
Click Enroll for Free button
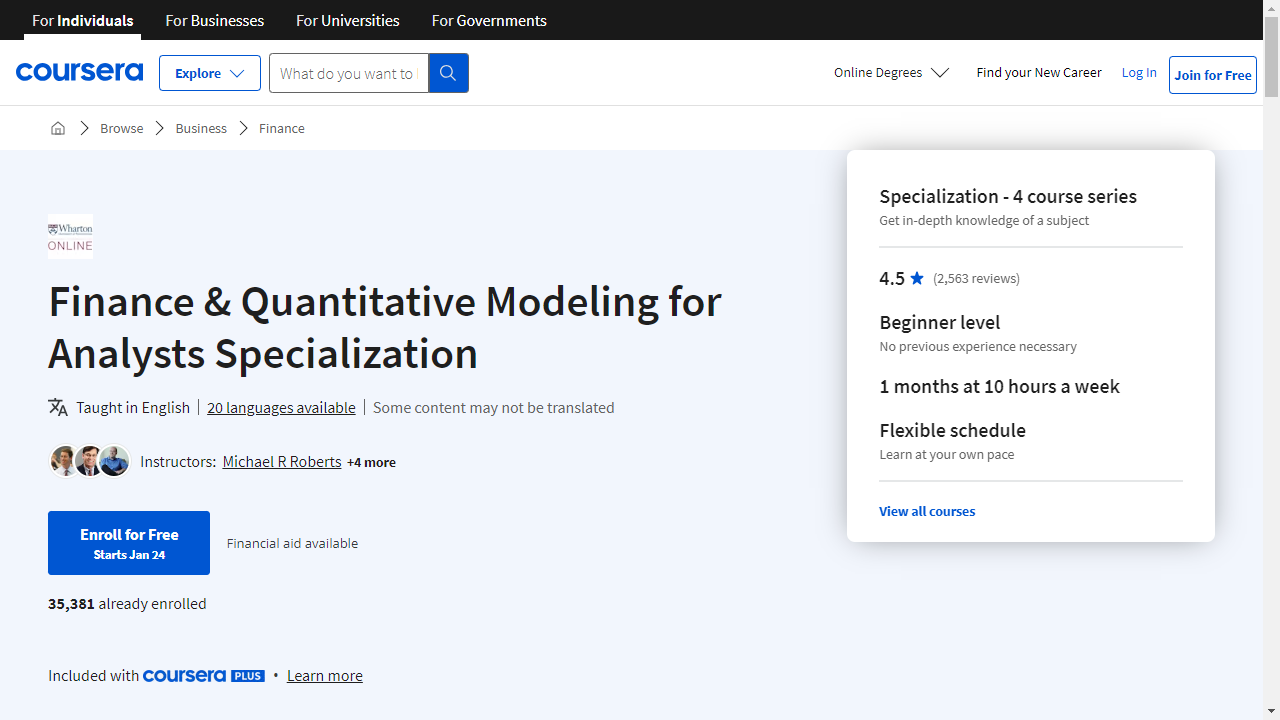[x=129, y=543]
